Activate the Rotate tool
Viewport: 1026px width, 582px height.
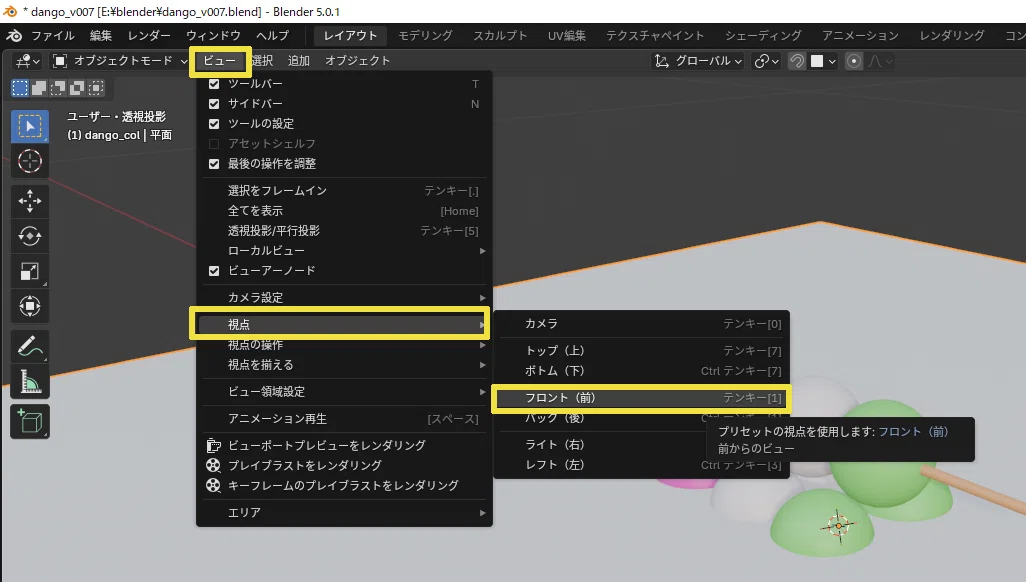pyautogui.click(x=29, y=236)
